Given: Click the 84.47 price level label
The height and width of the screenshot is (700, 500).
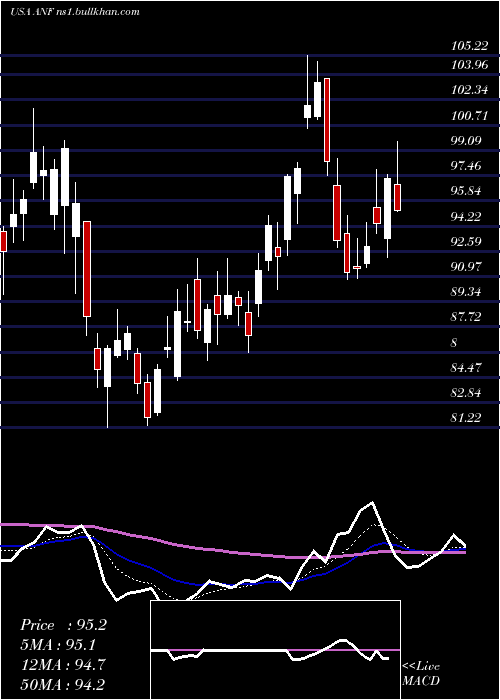Looking at the screenshot, I should click(467, 368).
